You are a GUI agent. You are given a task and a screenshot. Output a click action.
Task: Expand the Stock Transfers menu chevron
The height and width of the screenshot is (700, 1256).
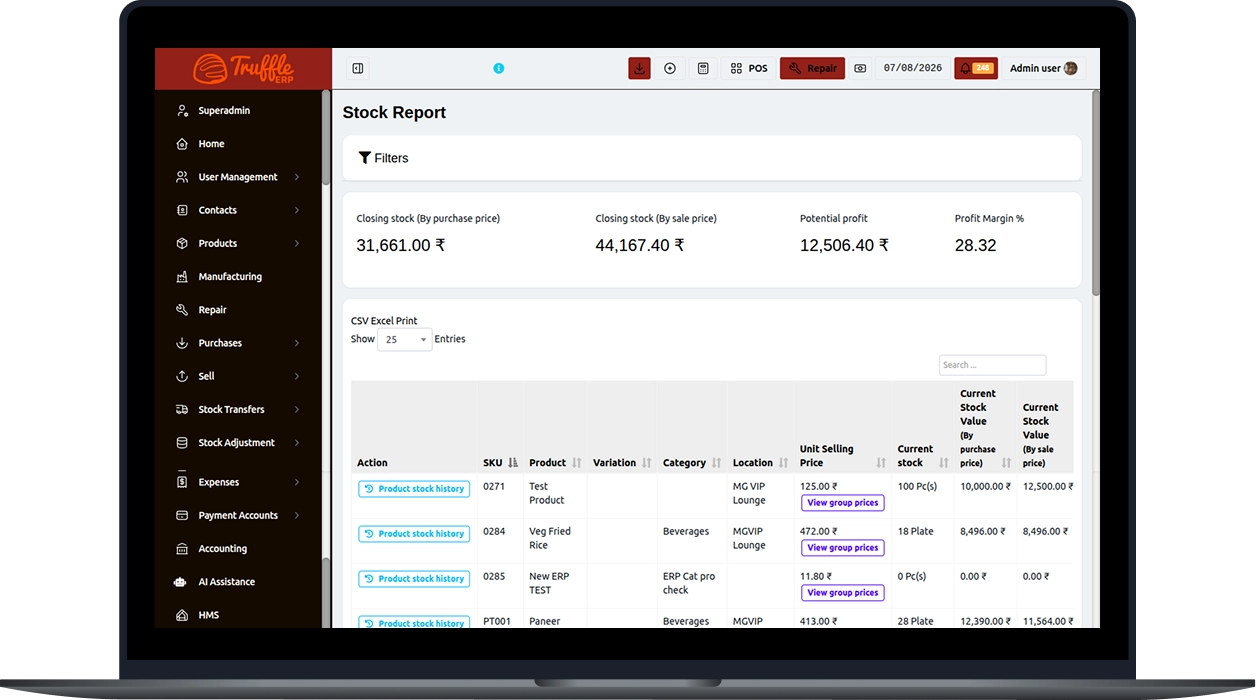pyautogui.click(x=297, y=409)
